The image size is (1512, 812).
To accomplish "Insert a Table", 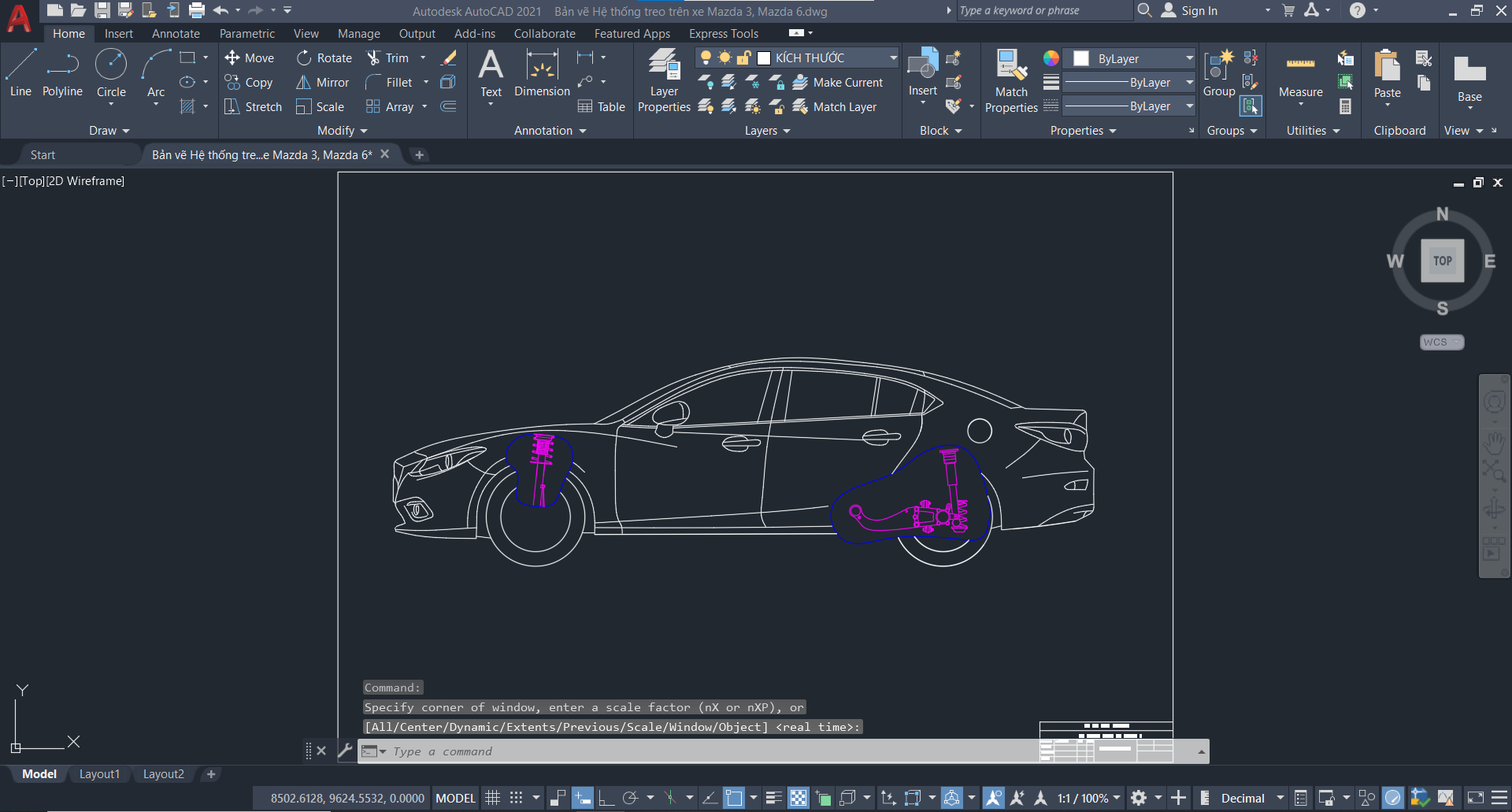I will pyautogui.click(x=601, y=106).
